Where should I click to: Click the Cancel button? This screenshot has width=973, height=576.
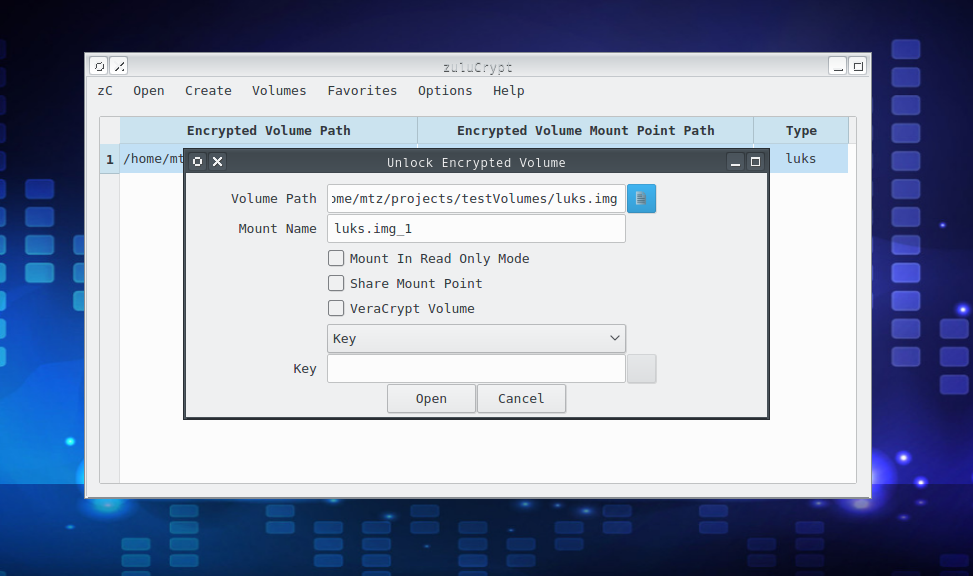pyautogui.click(x=521, y=398)
